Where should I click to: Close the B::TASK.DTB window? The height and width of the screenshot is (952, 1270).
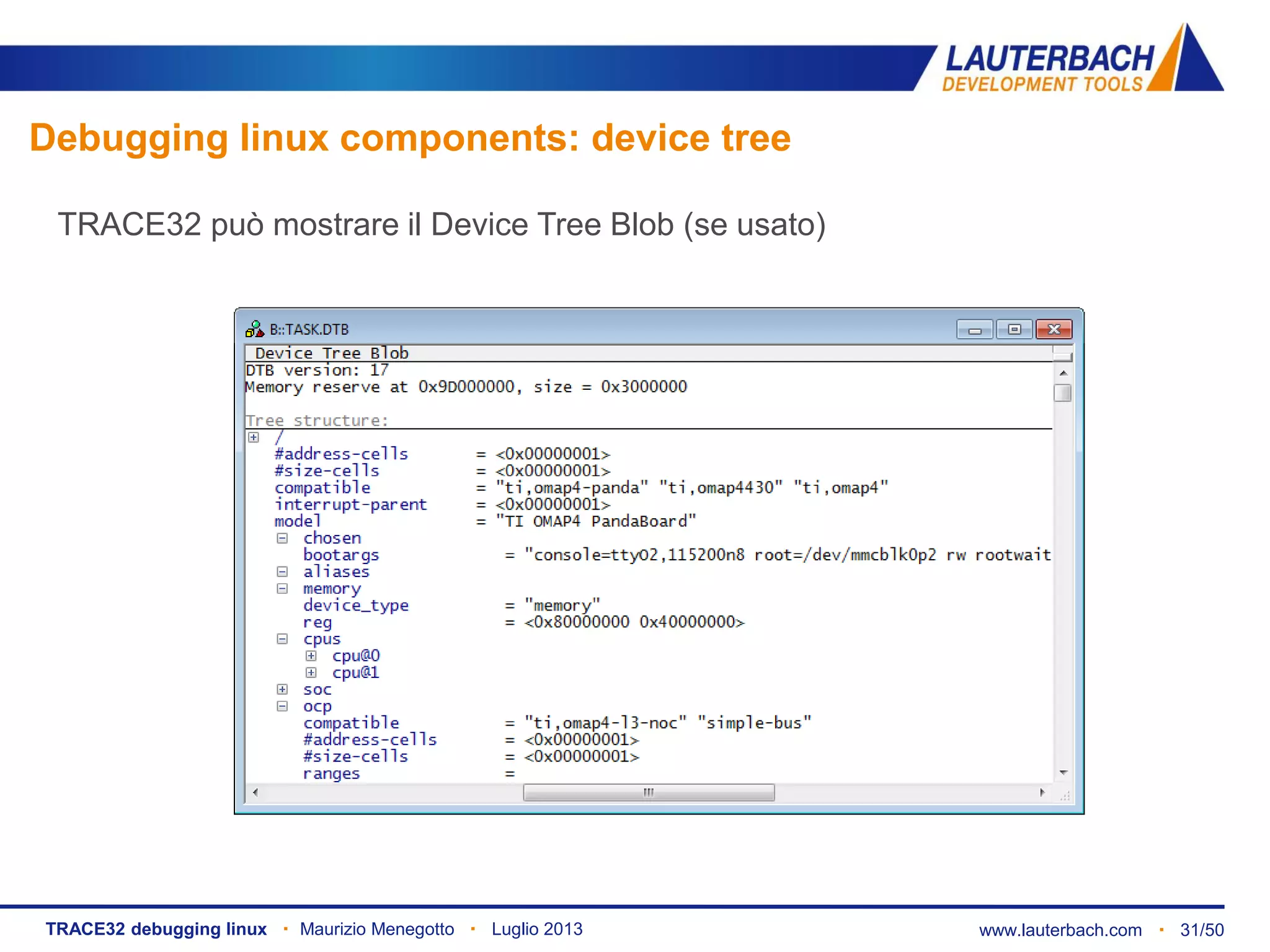tap(1054, 330)
